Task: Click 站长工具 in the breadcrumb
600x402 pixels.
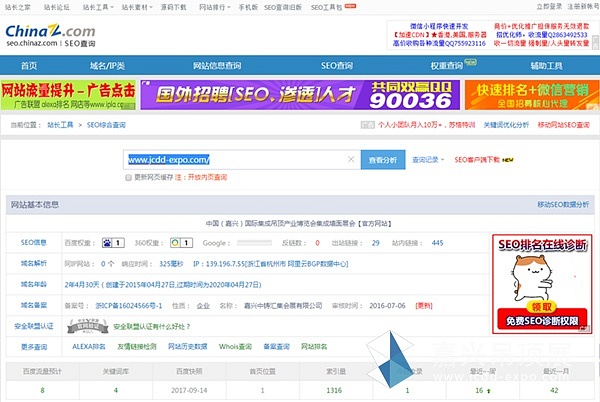Action: coord(60,125)
